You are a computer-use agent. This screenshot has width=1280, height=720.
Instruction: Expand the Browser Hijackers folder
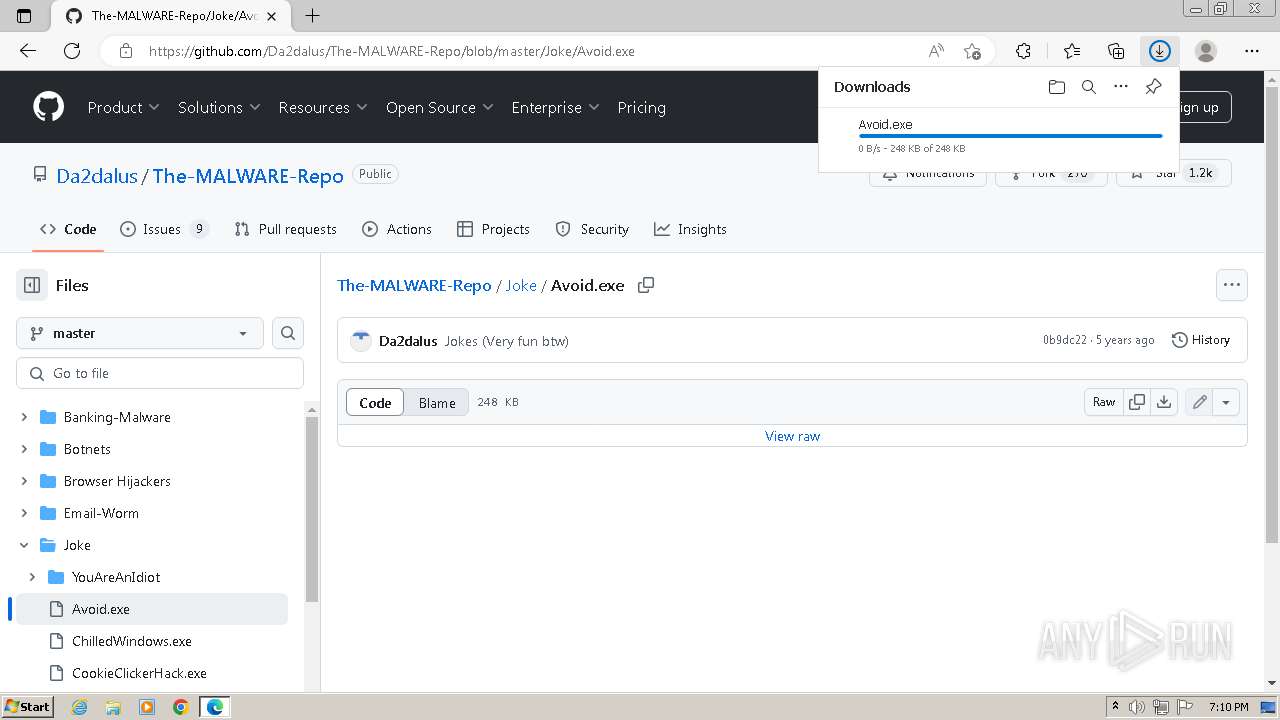click(24, 481)
